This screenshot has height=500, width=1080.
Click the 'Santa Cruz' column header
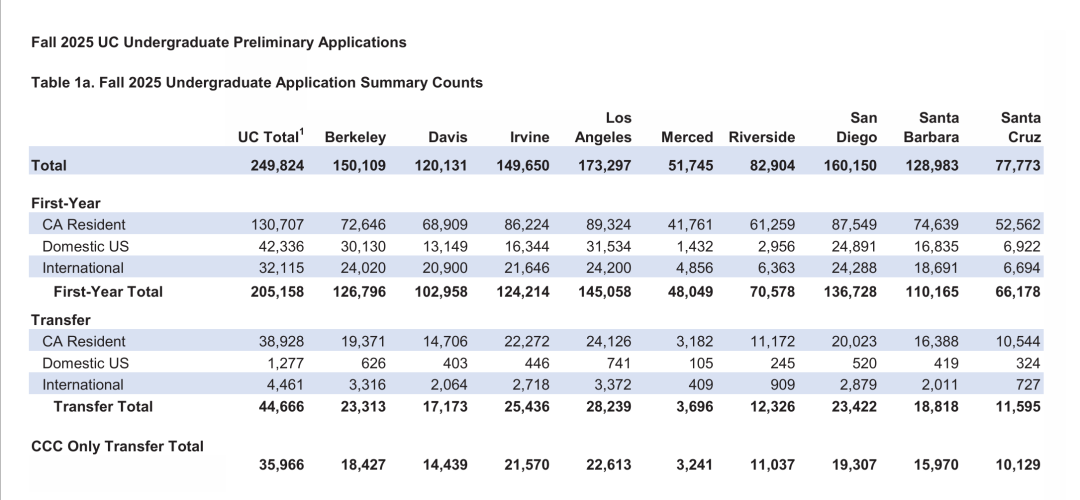point(1021,127)
